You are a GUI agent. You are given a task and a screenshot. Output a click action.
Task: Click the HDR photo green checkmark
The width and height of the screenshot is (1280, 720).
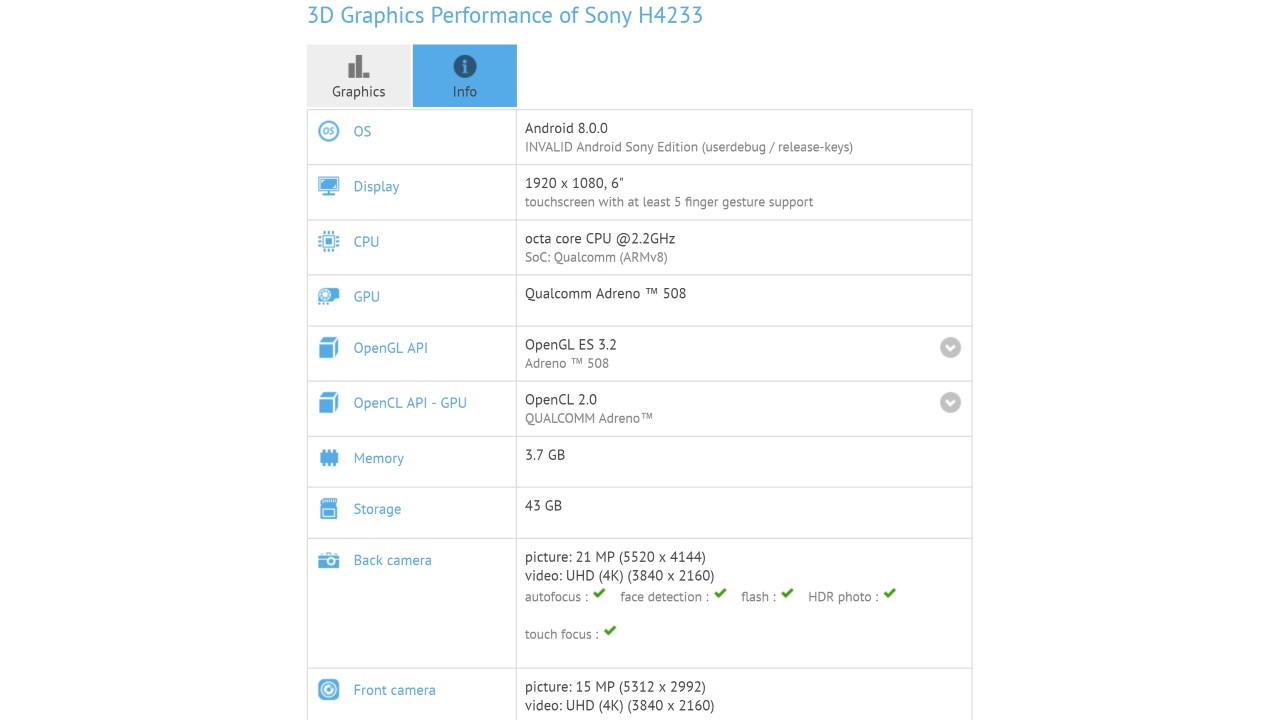coord(889,594)
